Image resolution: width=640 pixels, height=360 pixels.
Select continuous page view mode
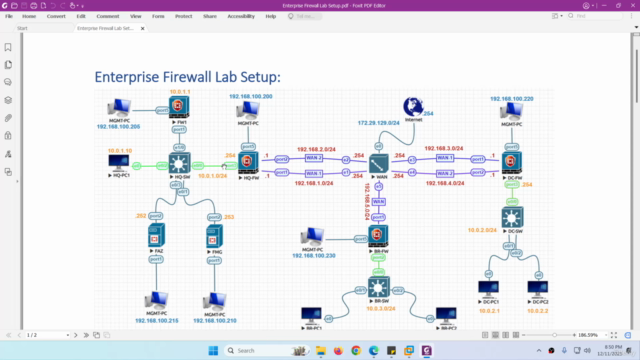click(x=495, y=335)
